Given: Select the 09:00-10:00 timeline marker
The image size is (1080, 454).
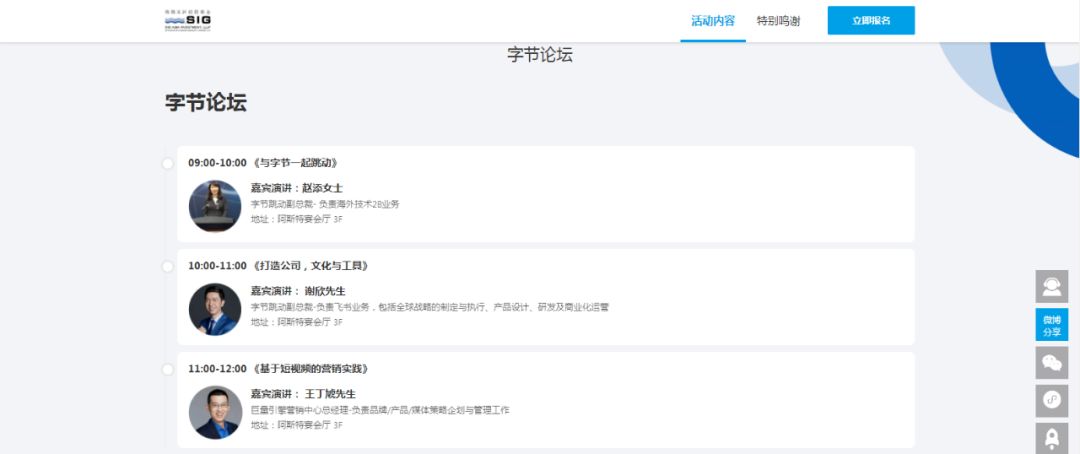Looking at the screenshot, I should 167,163.
